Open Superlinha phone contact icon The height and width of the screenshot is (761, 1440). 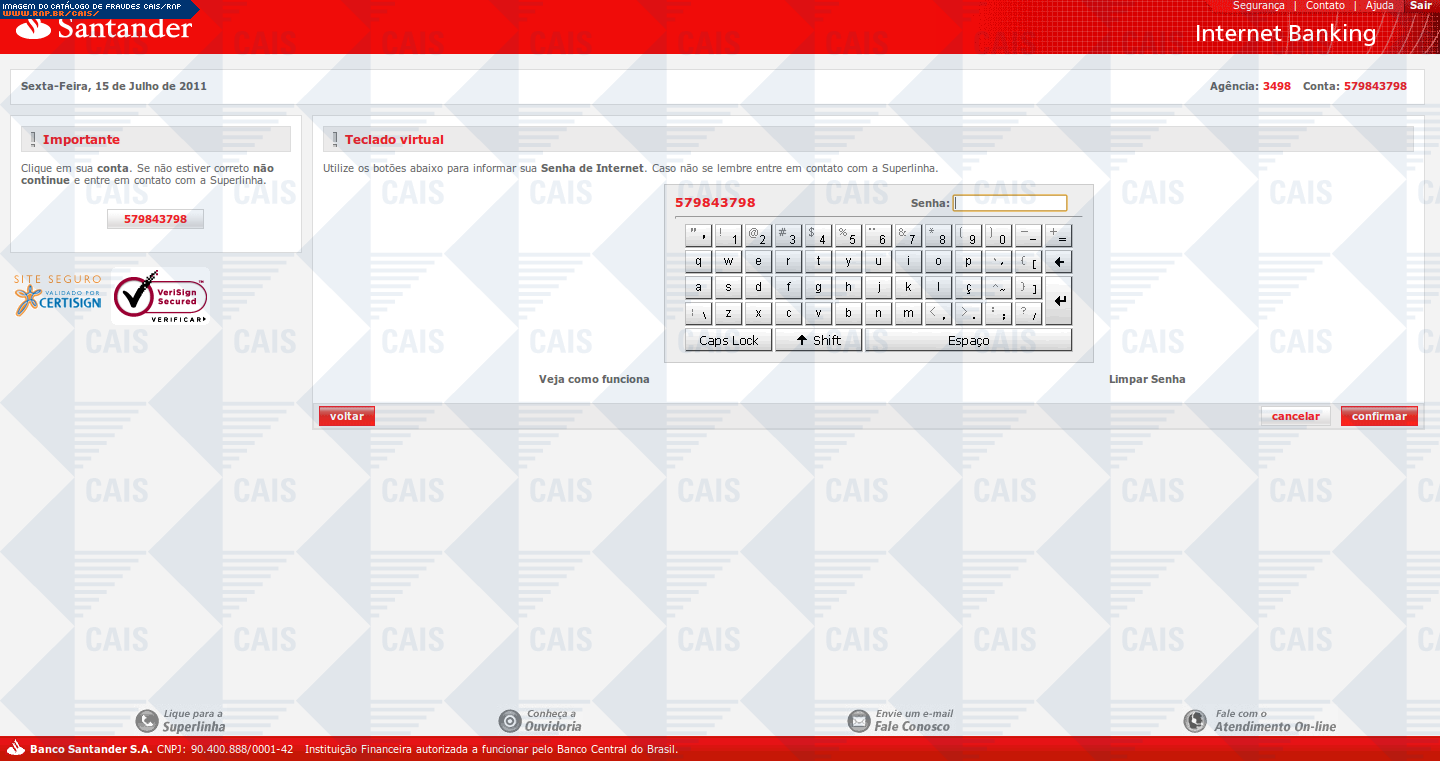click(x=149, y=720)
